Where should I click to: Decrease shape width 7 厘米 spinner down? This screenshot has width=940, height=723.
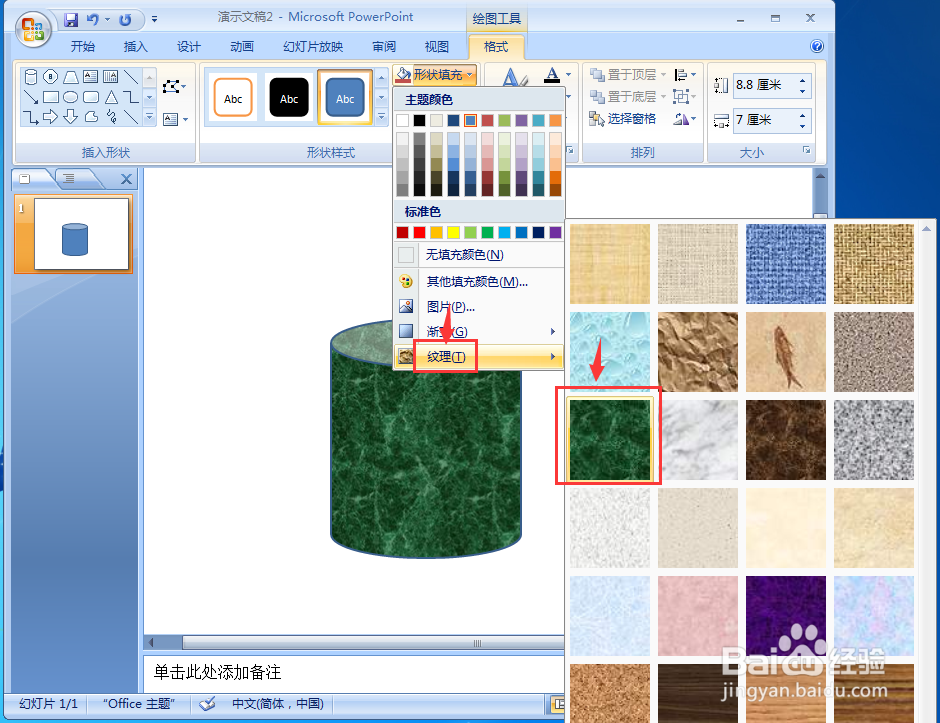point(802,125)
